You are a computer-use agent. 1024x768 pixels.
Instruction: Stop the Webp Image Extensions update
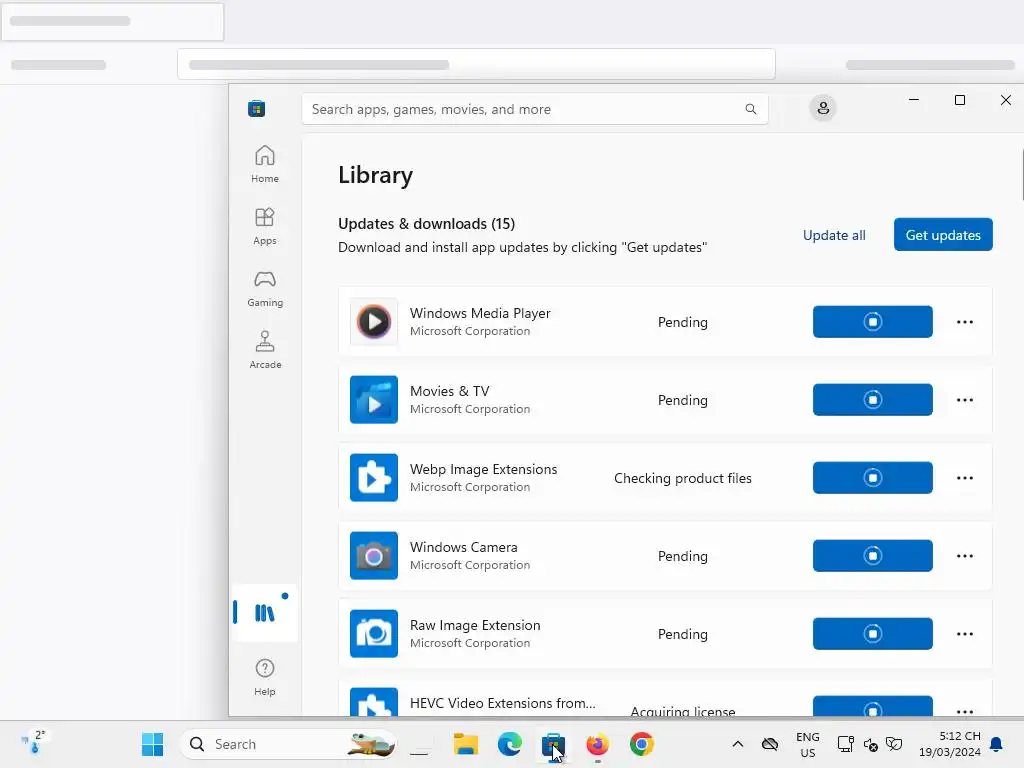[x=872, y=477]
